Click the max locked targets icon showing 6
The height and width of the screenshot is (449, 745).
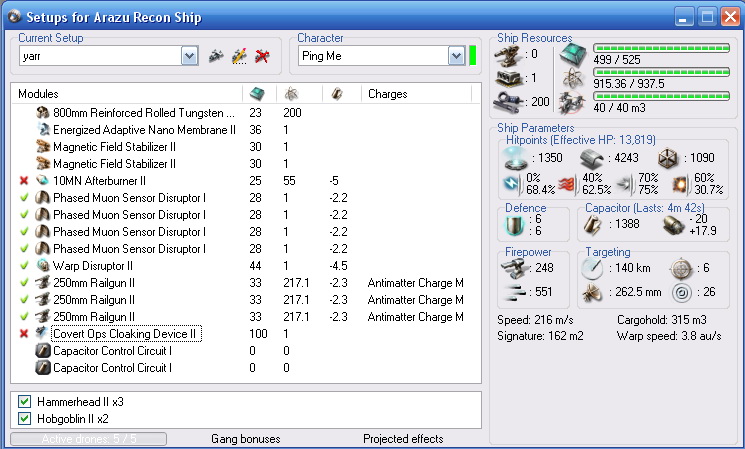coord(681,269)
